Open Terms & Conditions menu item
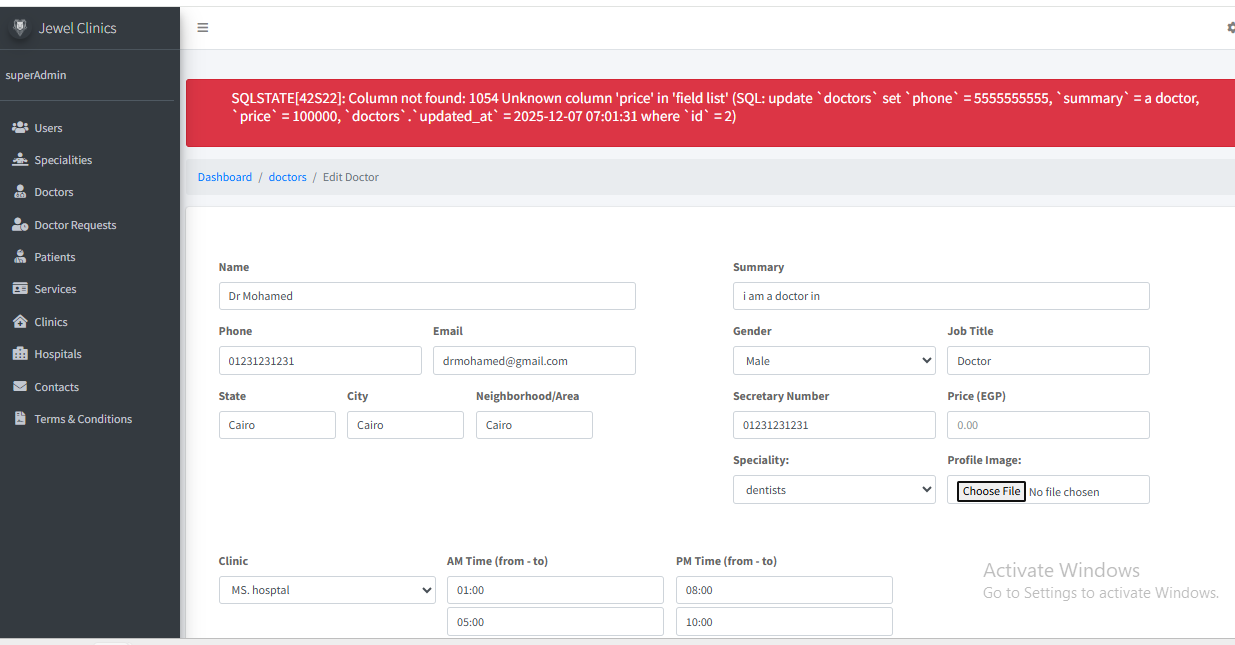The width and height of the screenshot is (1235, 645). point(83,419)
